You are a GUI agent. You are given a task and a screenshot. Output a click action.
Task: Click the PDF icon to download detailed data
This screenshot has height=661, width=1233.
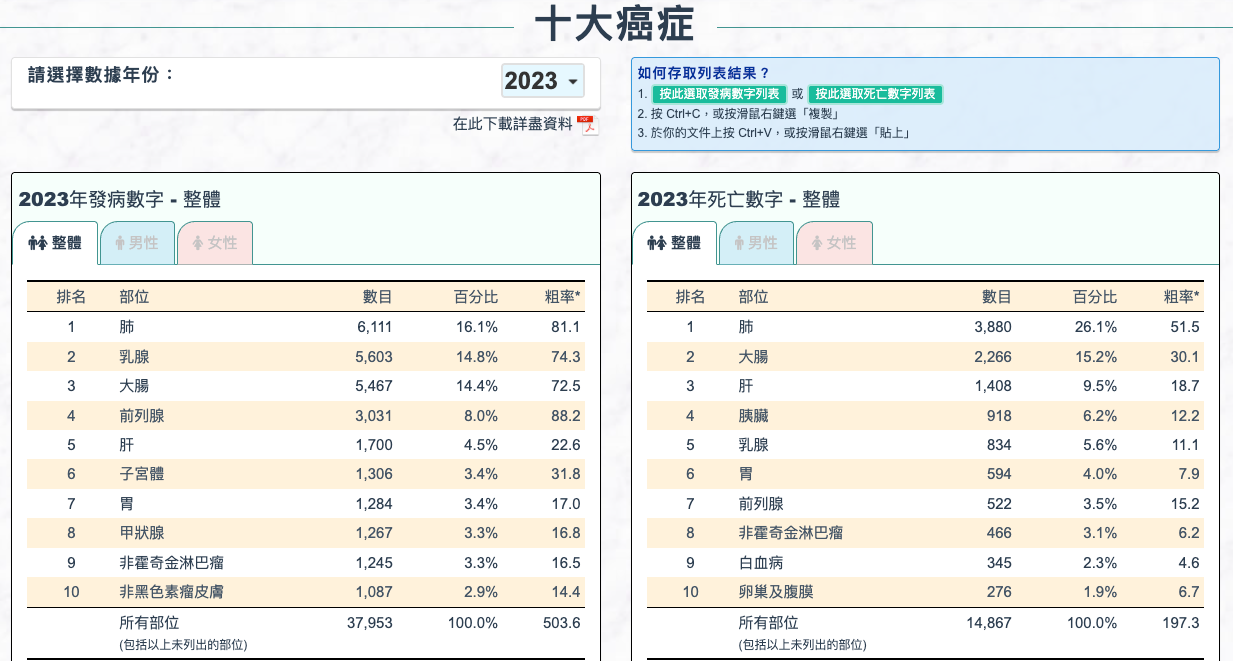coord(589,126)
